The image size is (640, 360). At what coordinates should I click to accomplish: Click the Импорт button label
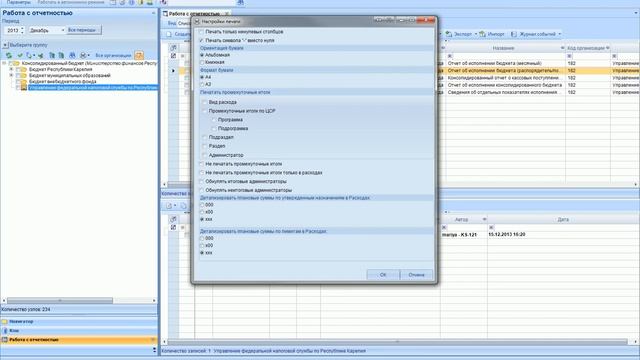click(x=496, y=34)
